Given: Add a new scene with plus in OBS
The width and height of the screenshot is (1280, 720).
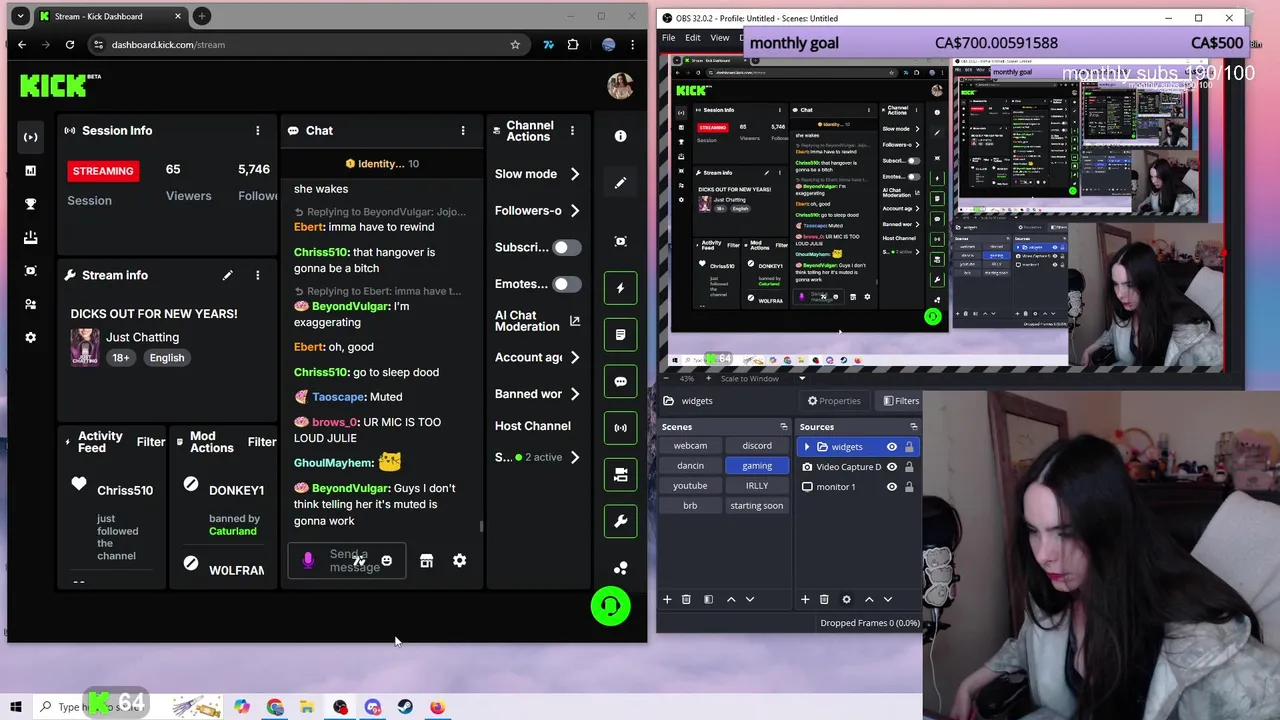Looking at the screenshot, I should click(x=667, y=599).
